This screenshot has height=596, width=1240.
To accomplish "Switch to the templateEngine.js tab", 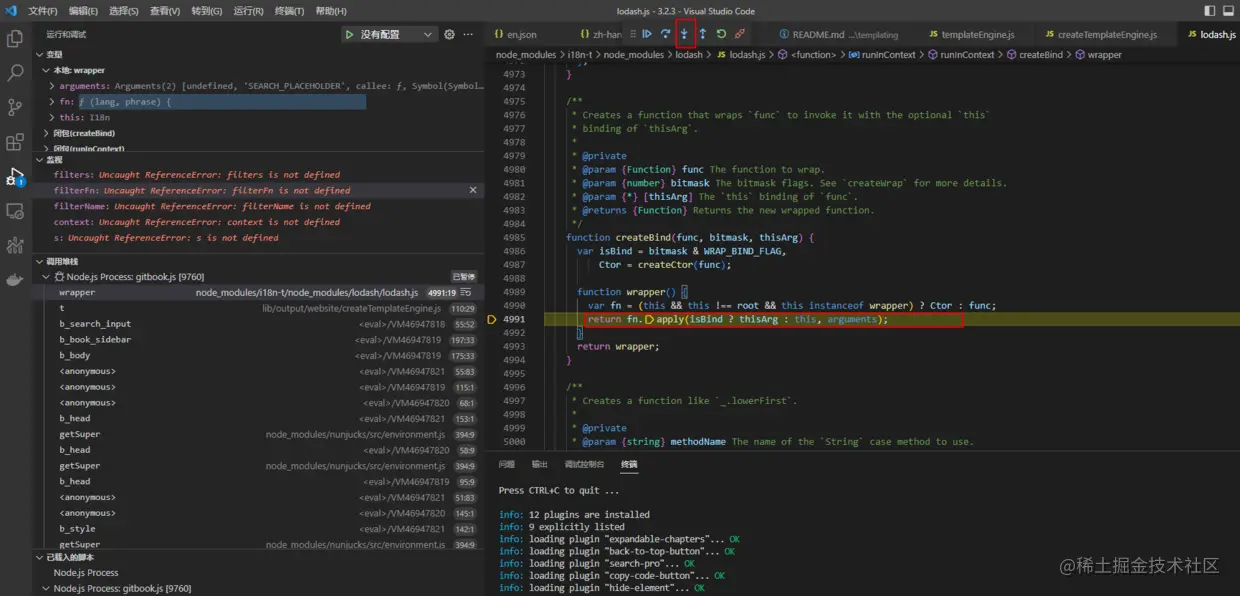I will (977, 34).
